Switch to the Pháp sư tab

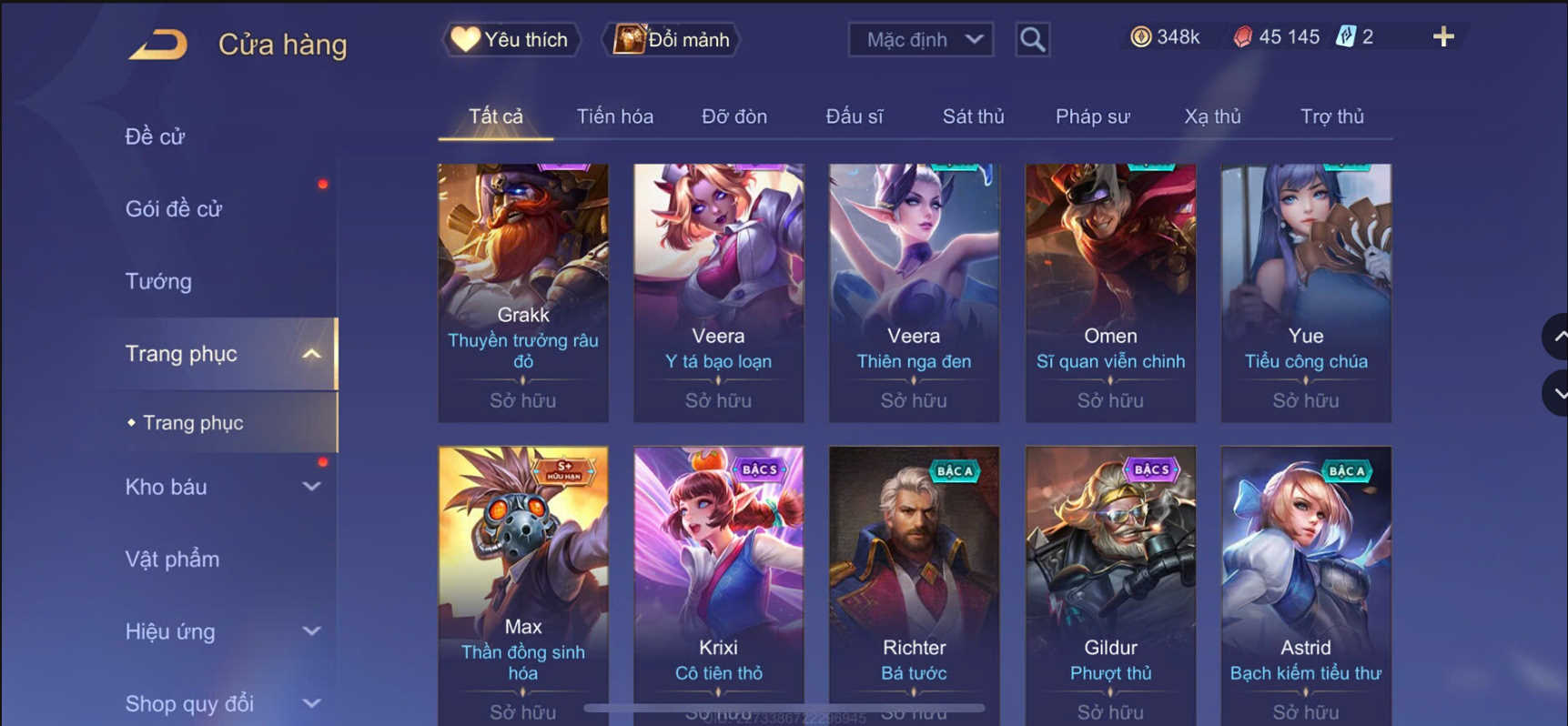pos(1092,116)
